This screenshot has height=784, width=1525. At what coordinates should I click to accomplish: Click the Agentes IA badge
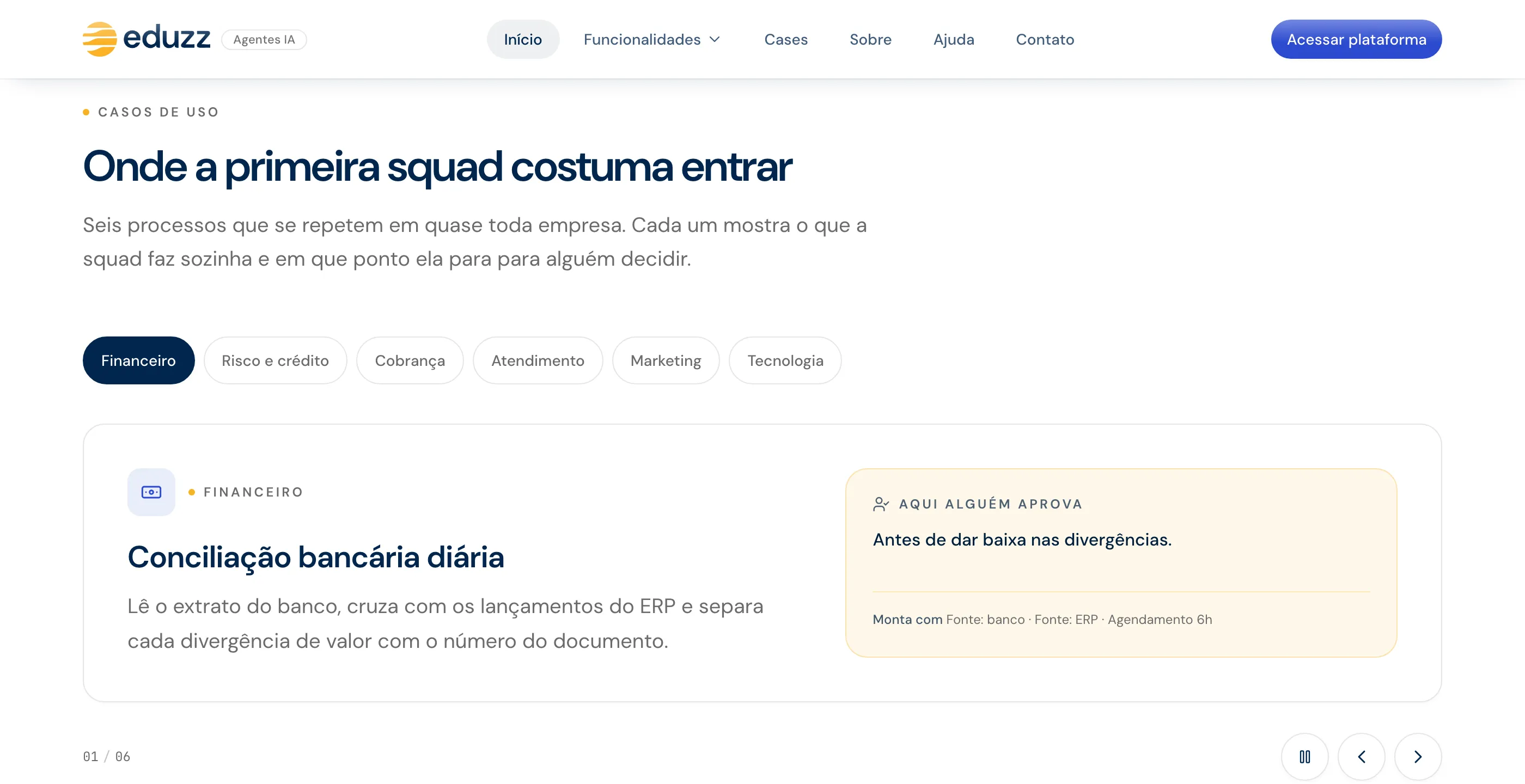point(264,40)
